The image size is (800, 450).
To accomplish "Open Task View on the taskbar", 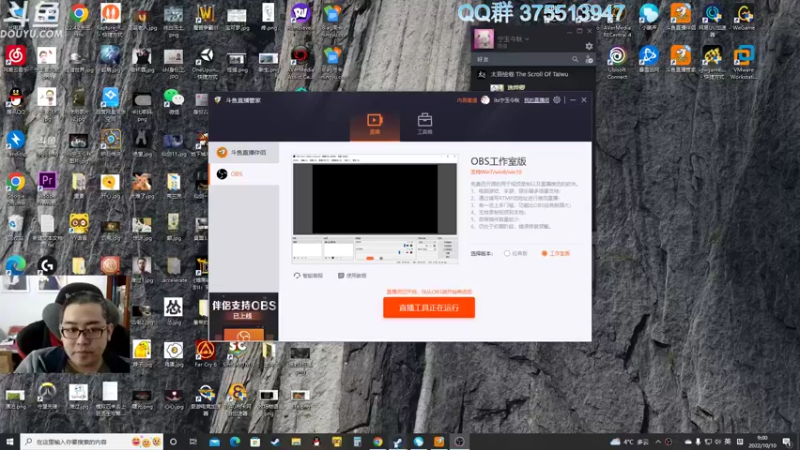I will pos(193,441).
